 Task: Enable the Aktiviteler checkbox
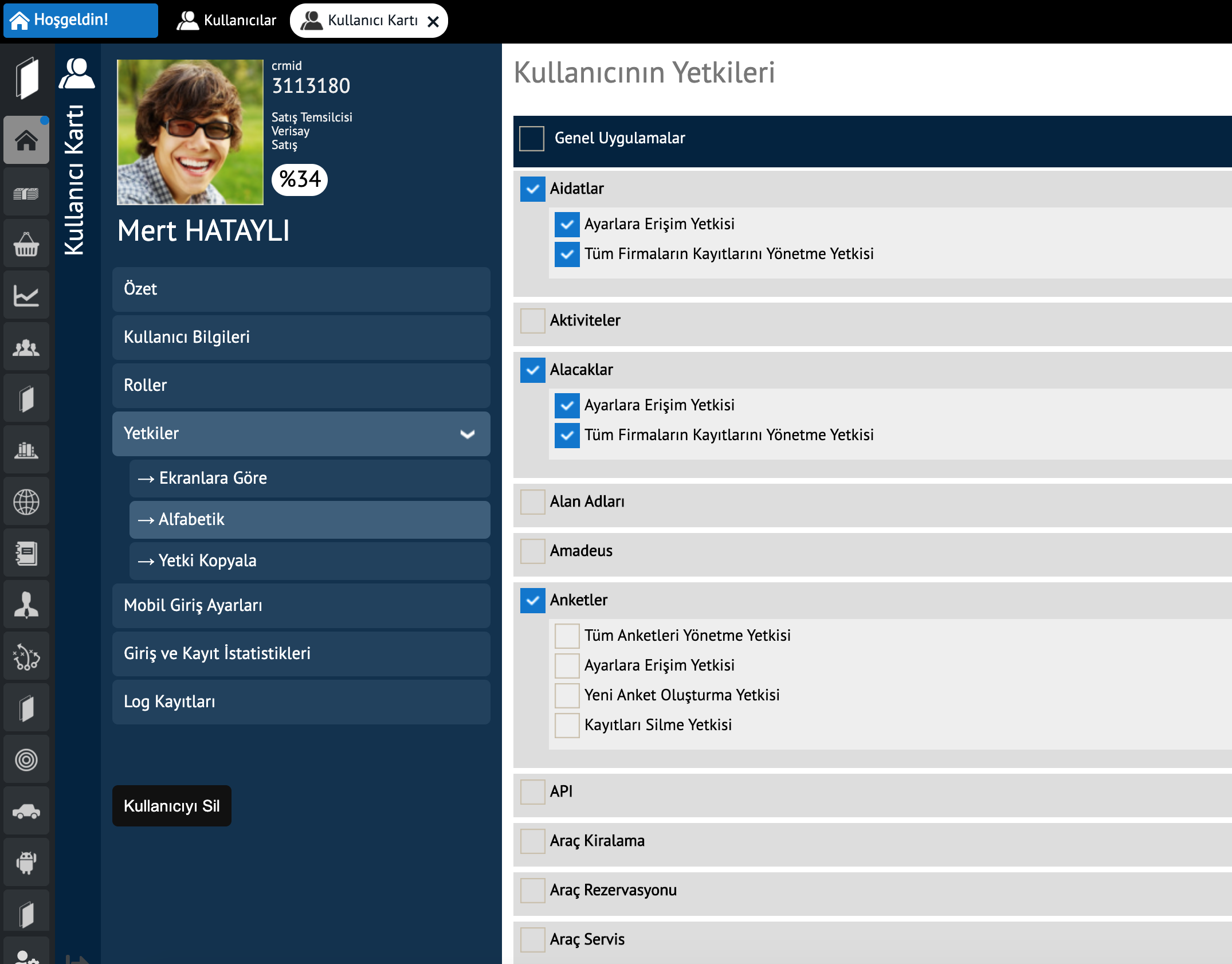pyautogui.click(x=533, y=320)
